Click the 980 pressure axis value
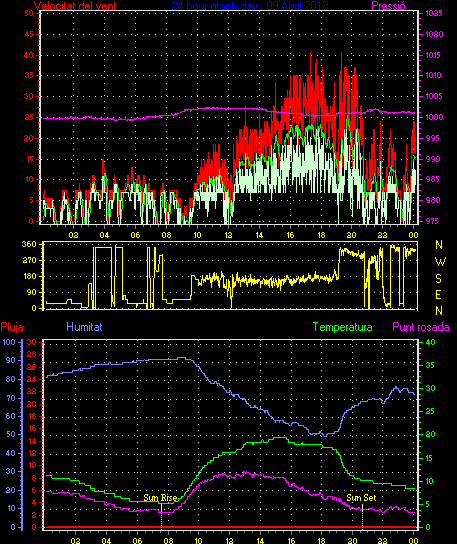This screenshot has width=457, height=544. pos(433,200)
